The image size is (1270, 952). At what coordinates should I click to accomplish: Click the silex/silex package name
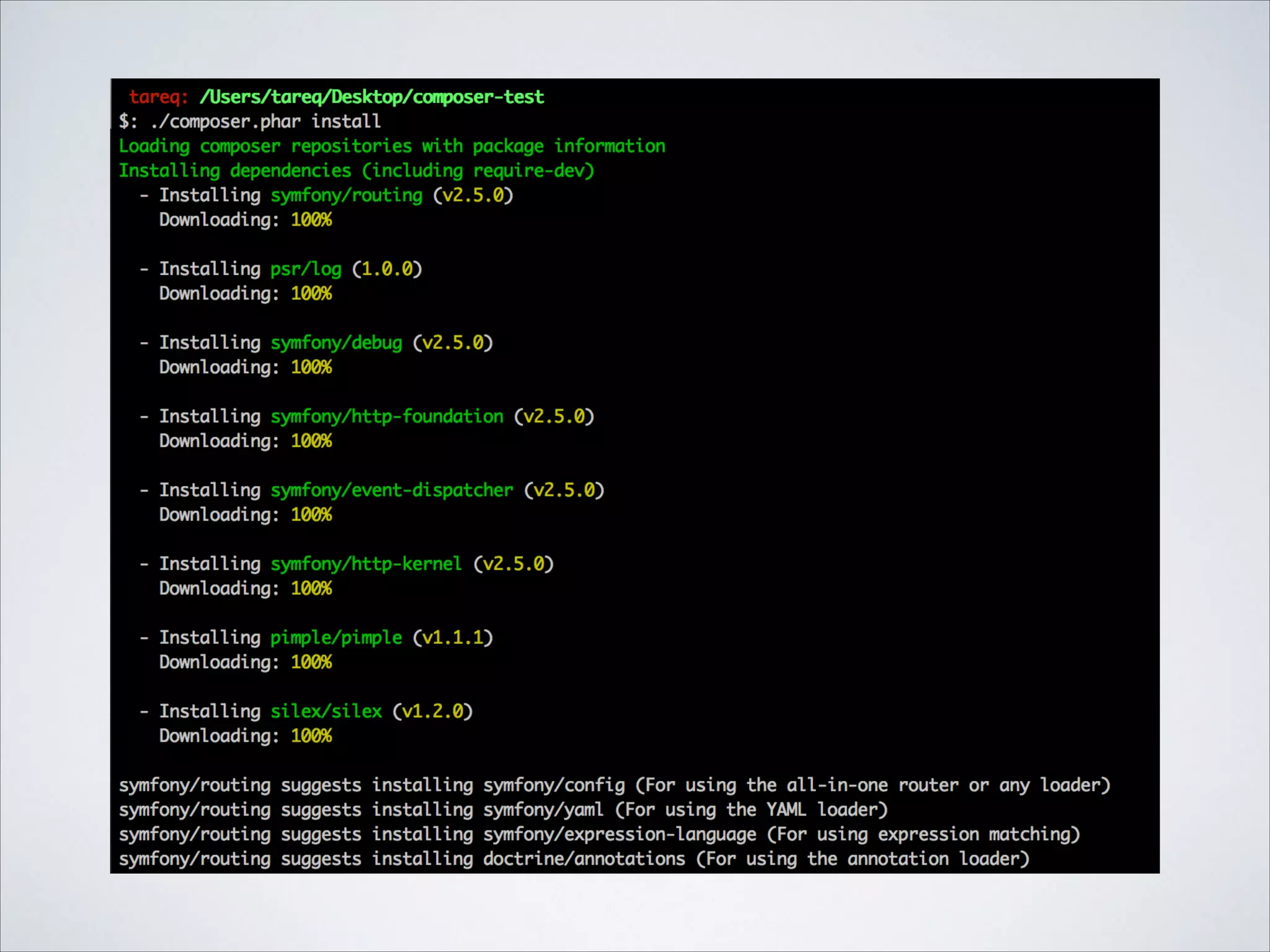326,712
